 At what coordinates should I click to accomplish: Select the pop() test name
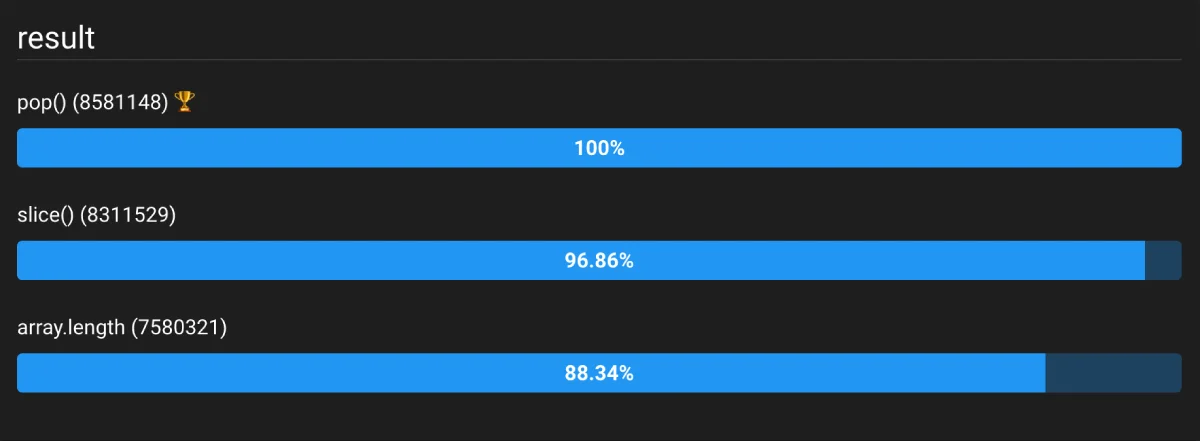click(42, 102)
